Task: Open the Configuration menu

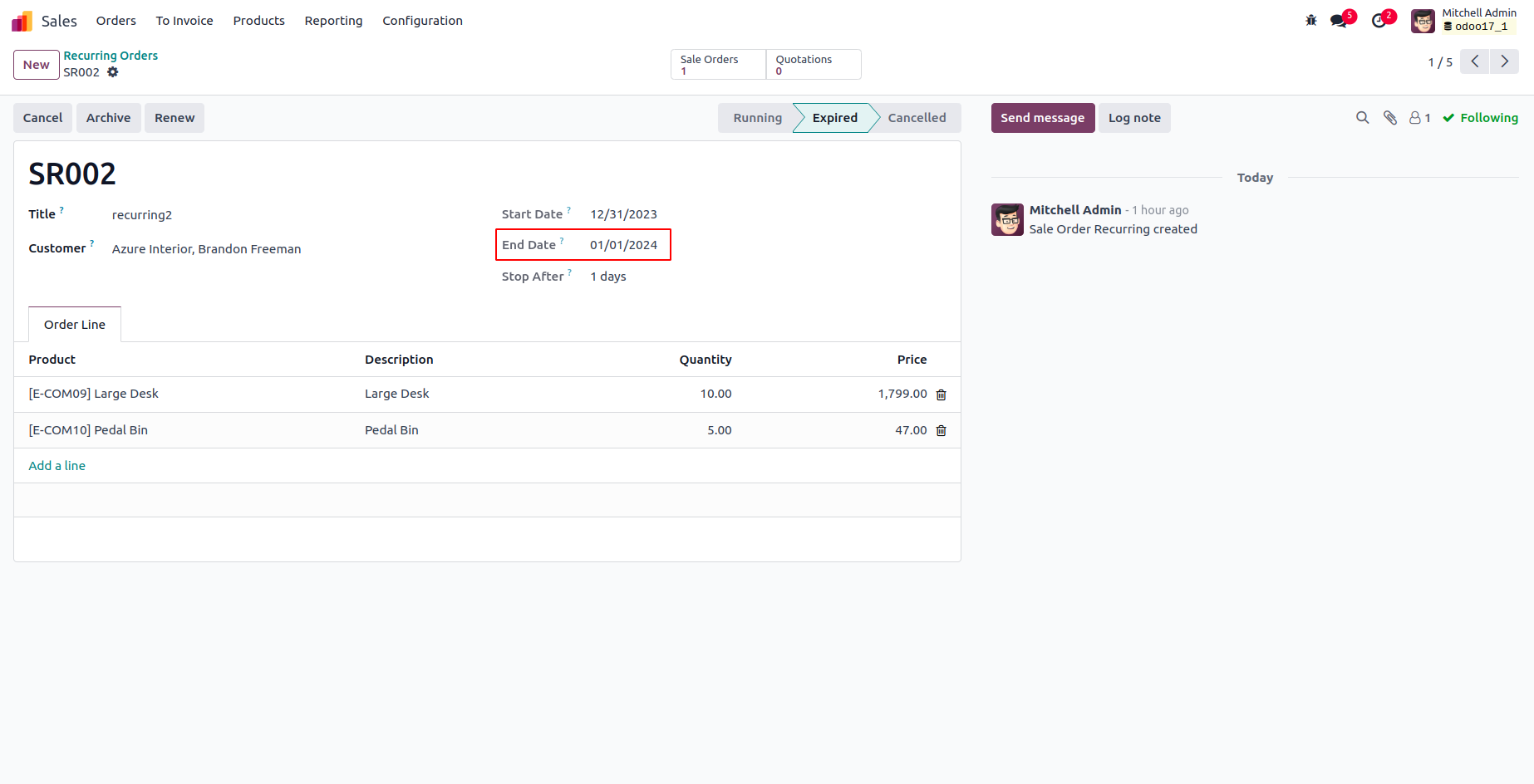Action: pyautogui.click(x=422, y=21)
